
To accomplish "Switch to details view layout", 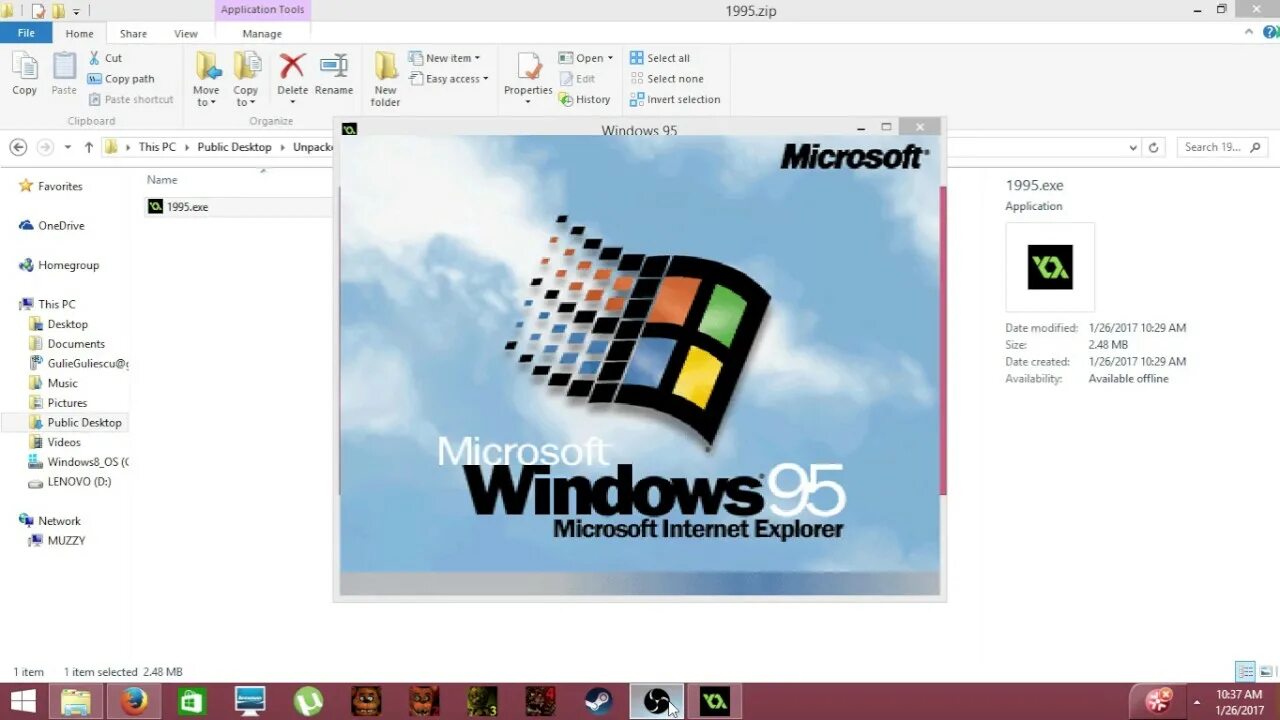I will pos(1245,672).
